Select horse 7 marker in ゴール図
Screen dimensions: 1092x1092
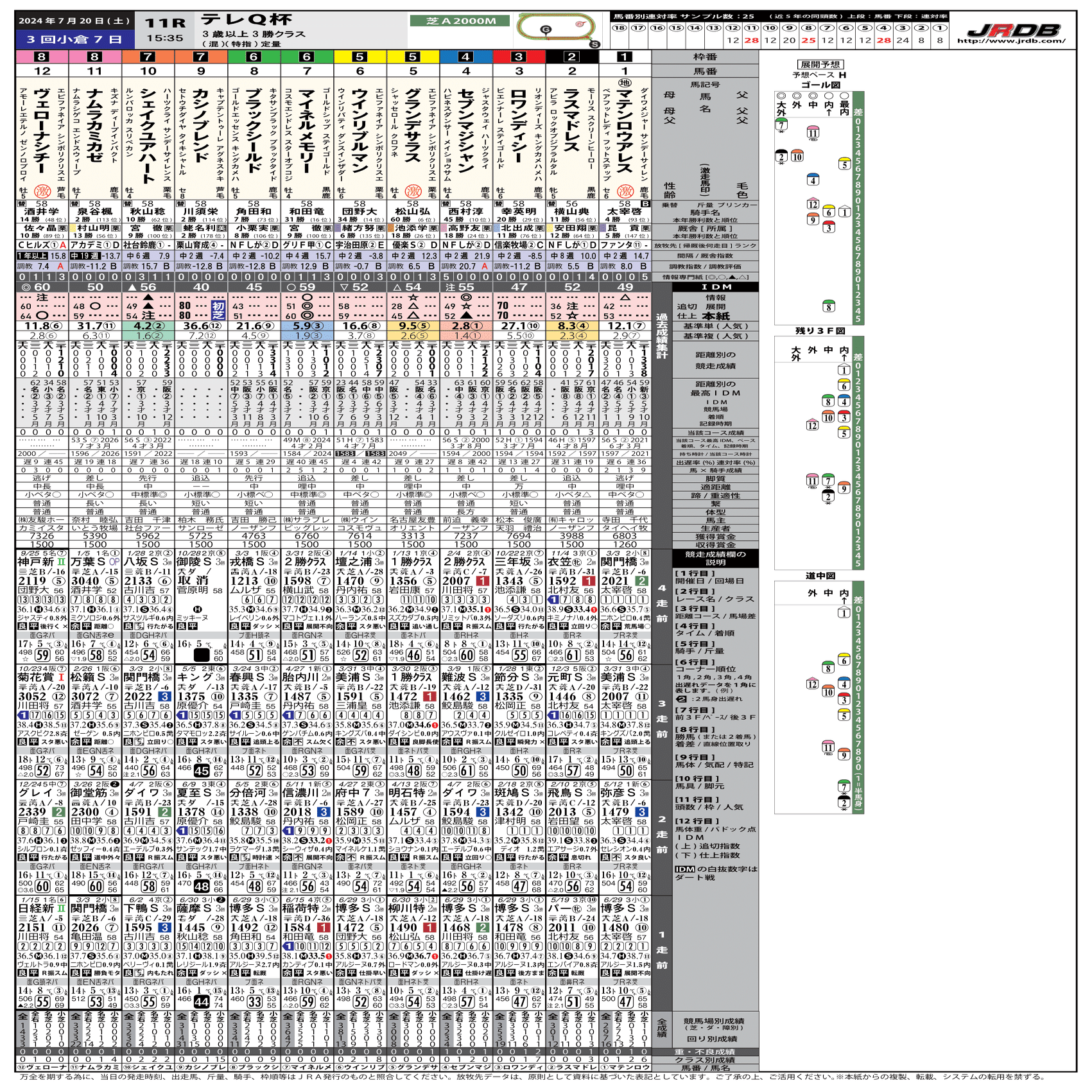[x=781, y=126]
